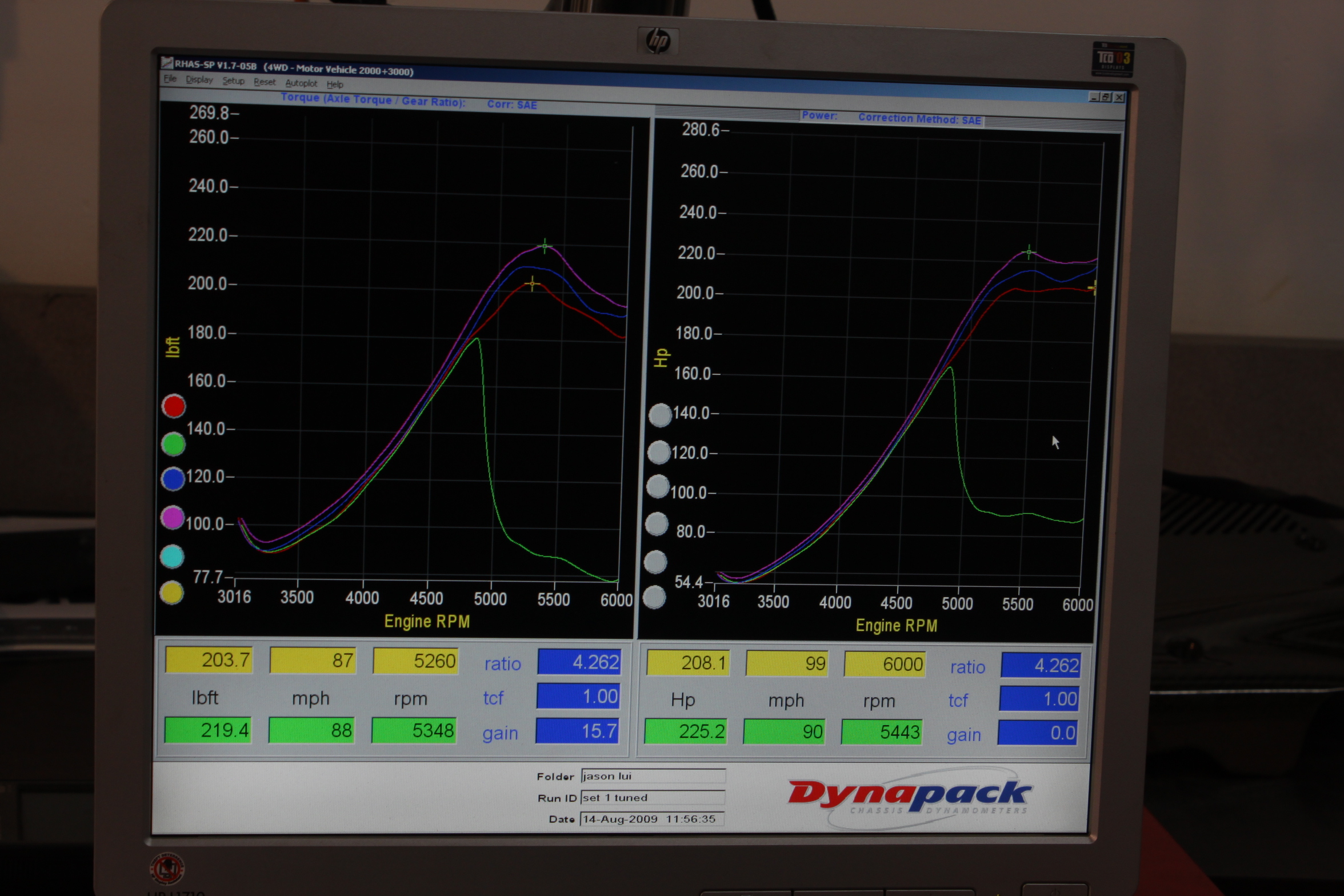Click the gray circle below the 80.0 Hp label
Screen dimensions: 1344x896
pos(655,562)
